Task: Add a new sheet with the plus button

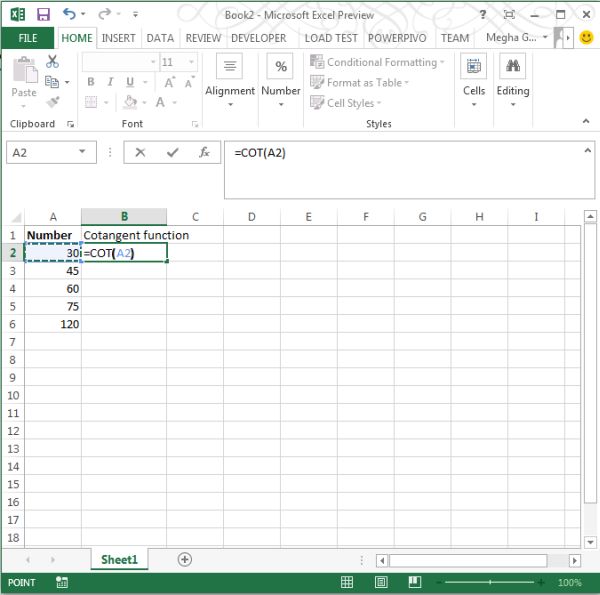Action: click(x=184, y=559)
